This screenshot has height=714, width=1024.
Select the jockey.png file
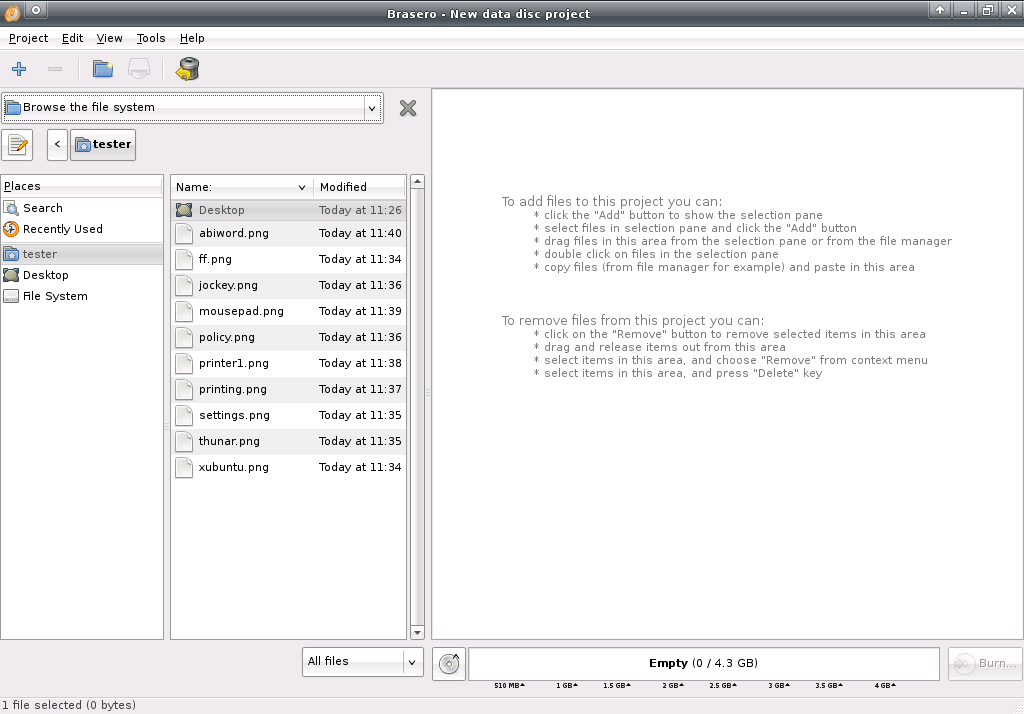tap(289, 285)
